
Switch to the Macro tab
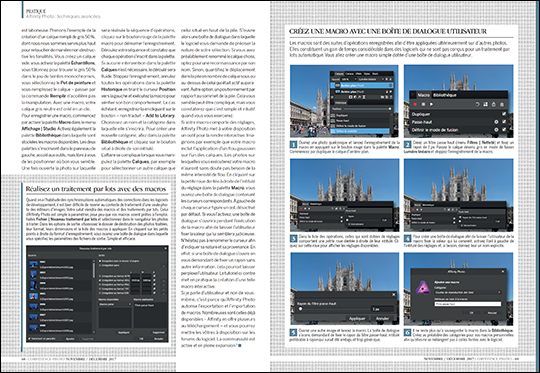click(424, 95)
